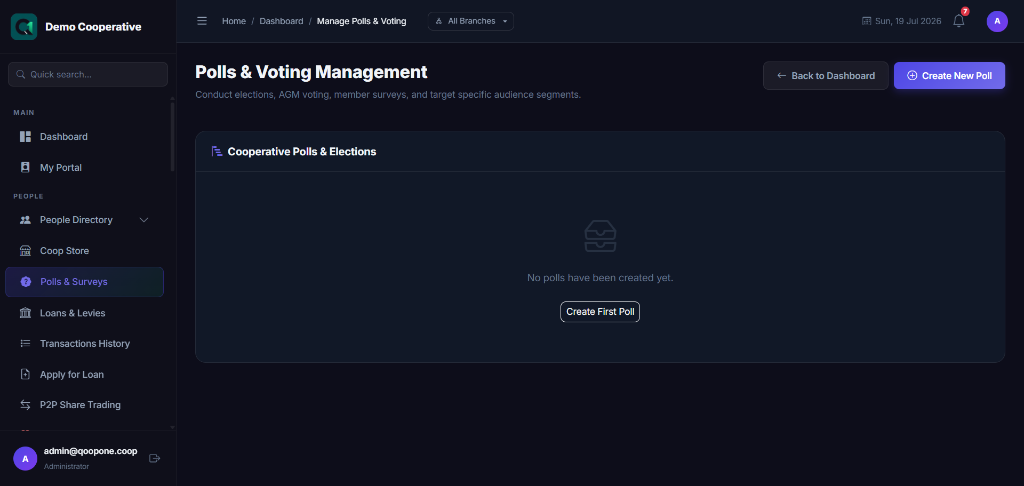The image size is (1024, 486).
Task: Open the notifications bell icon
Action: click(958, 21)
